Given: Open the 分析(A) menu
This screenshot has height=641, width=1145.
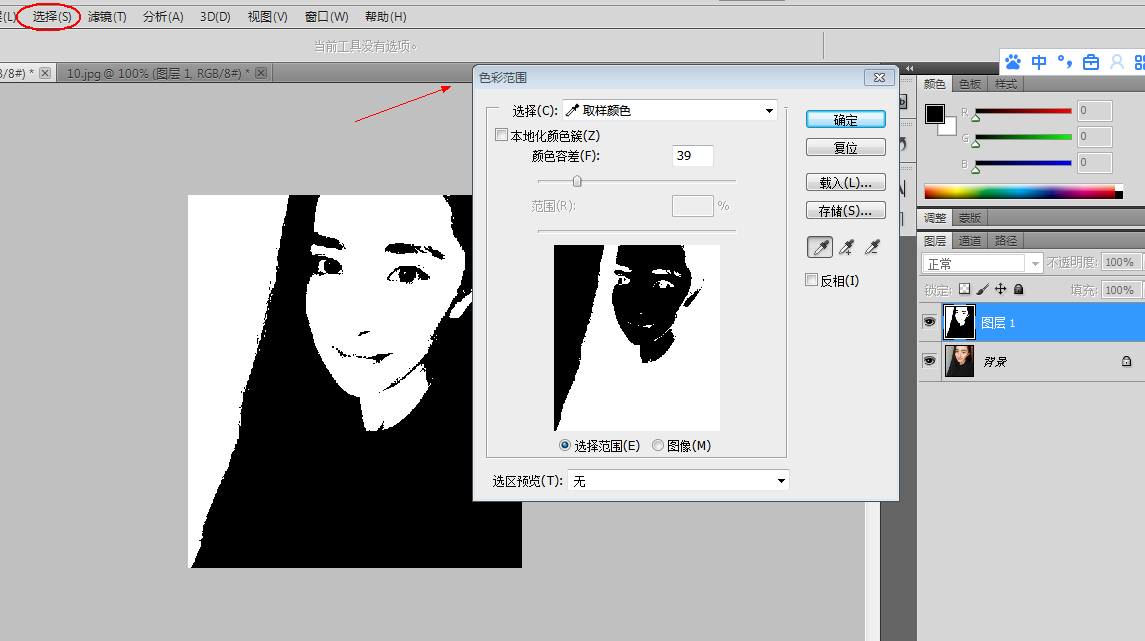Looking at the screenshot, I should tap(163, 16).
